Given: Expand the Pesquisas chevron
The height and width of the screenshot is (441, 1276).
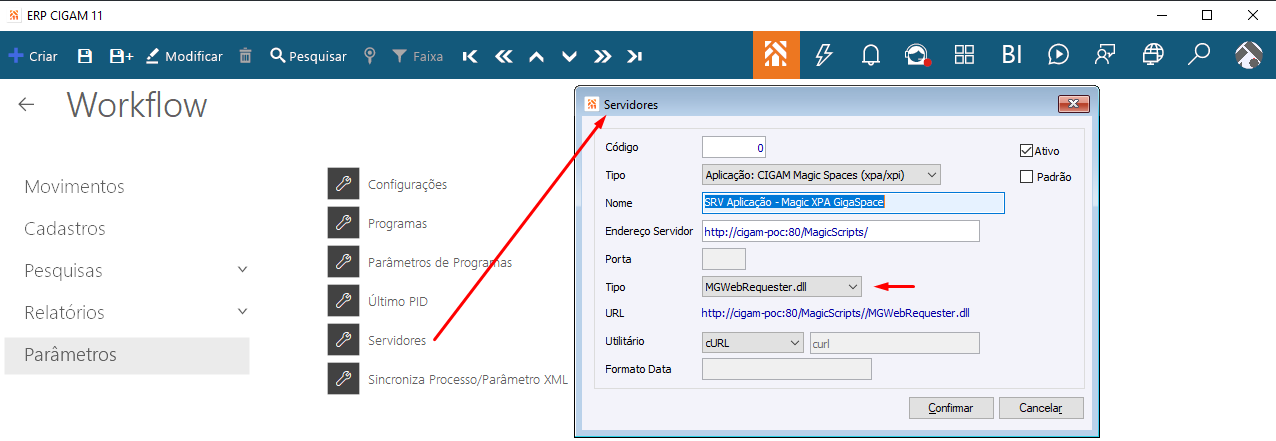Looking at the screenshot, I should click(242, 270).
